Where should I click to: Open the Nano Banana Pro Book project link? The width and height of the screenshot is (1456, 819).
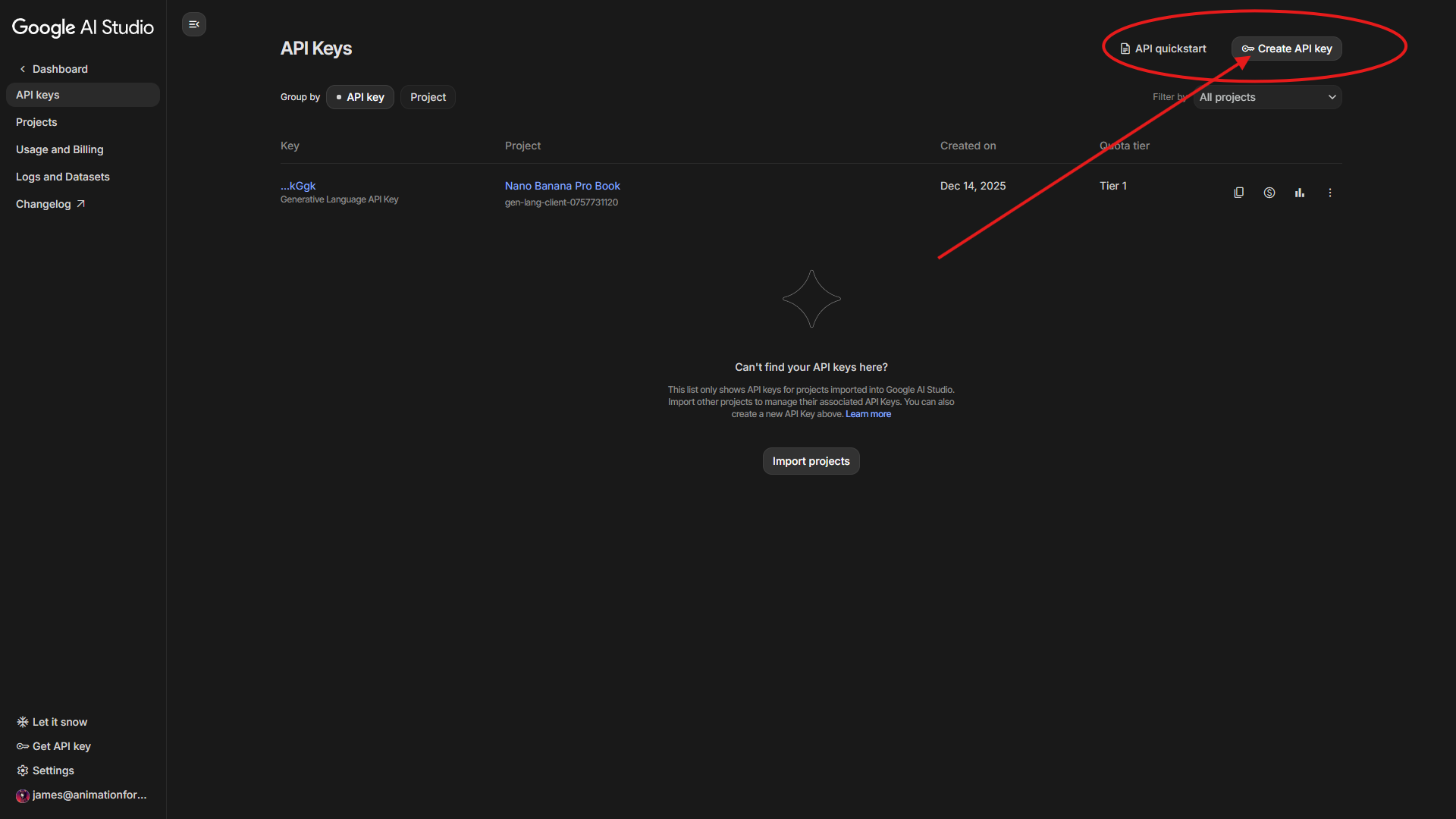tap(562, 186)
